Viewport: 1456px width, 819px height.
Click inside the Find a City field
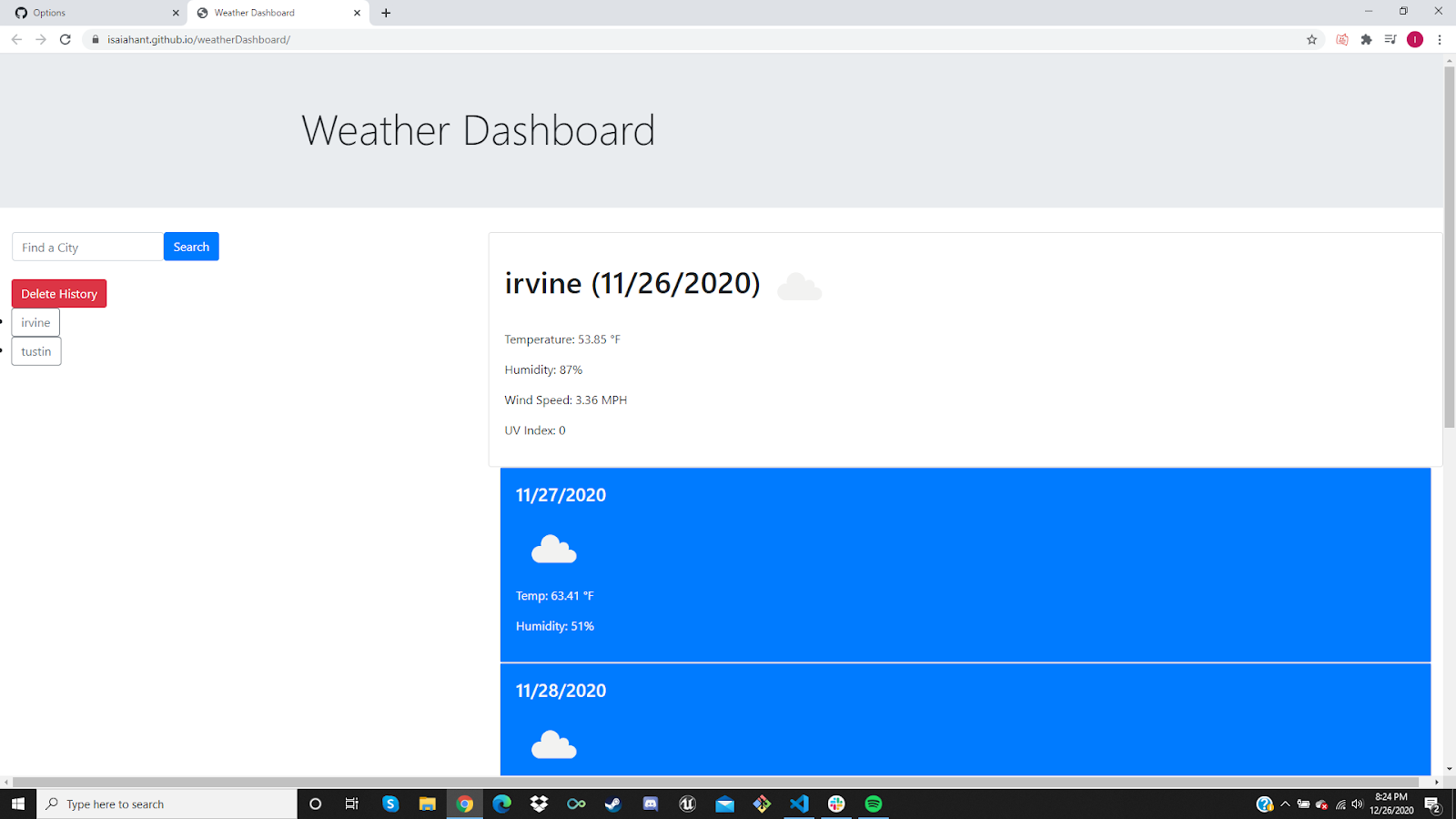(x=86, y=247)
